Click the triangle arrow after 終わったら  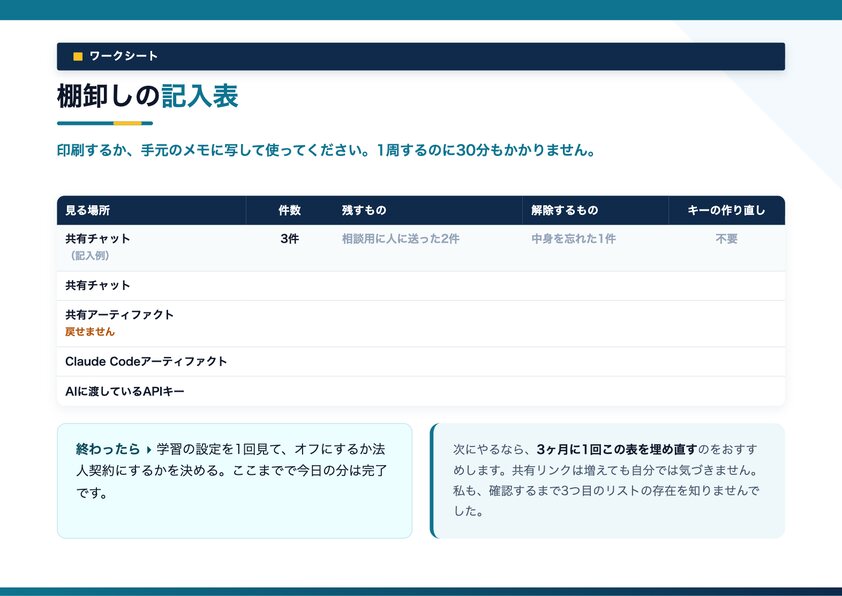[149, 449]
